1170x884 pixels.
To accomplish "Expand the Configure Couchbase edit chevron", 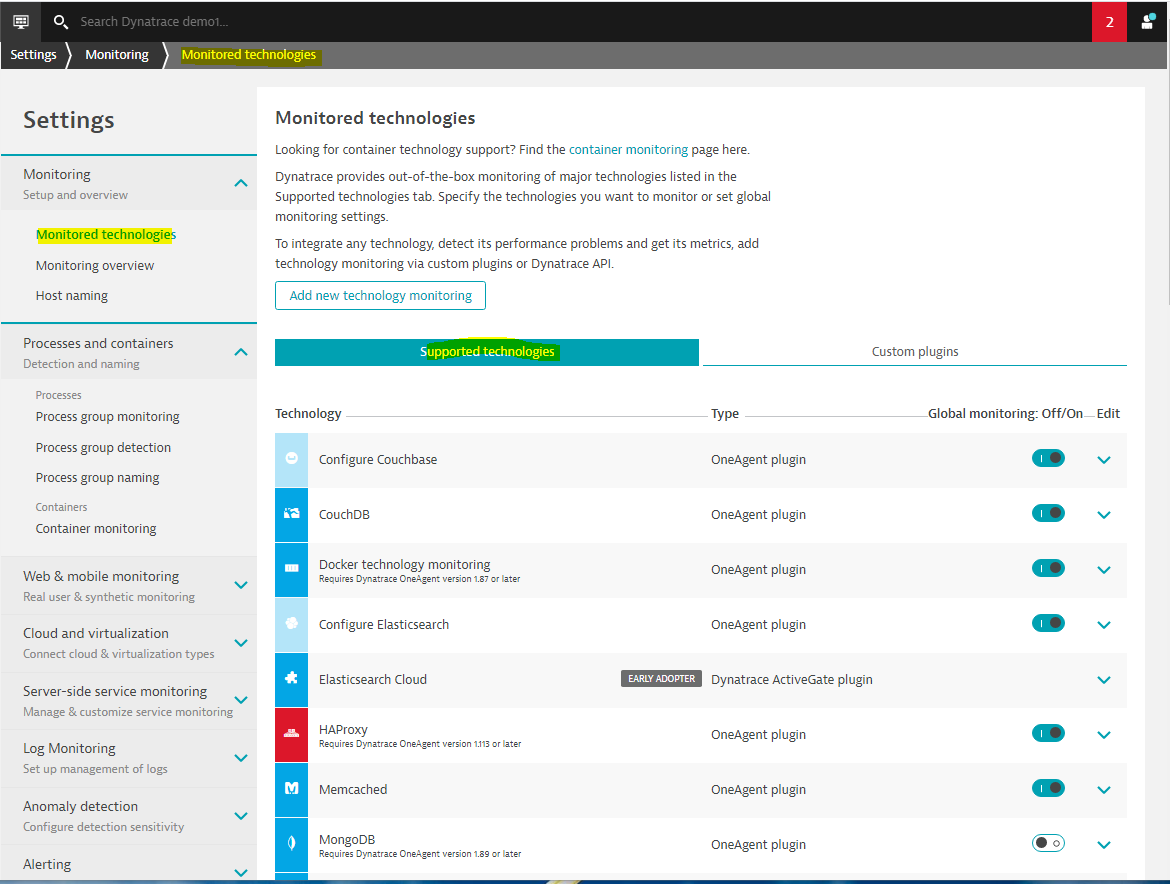I will tap(1104, 460).
